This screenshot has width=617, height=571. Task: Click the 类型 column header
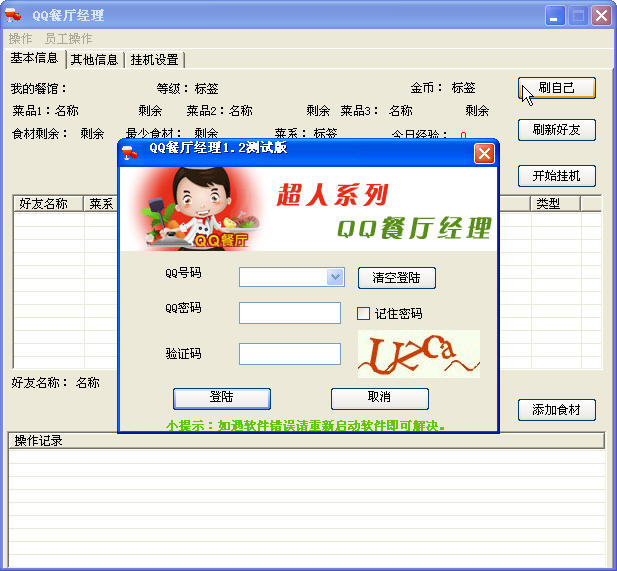(x=555, y=204)
